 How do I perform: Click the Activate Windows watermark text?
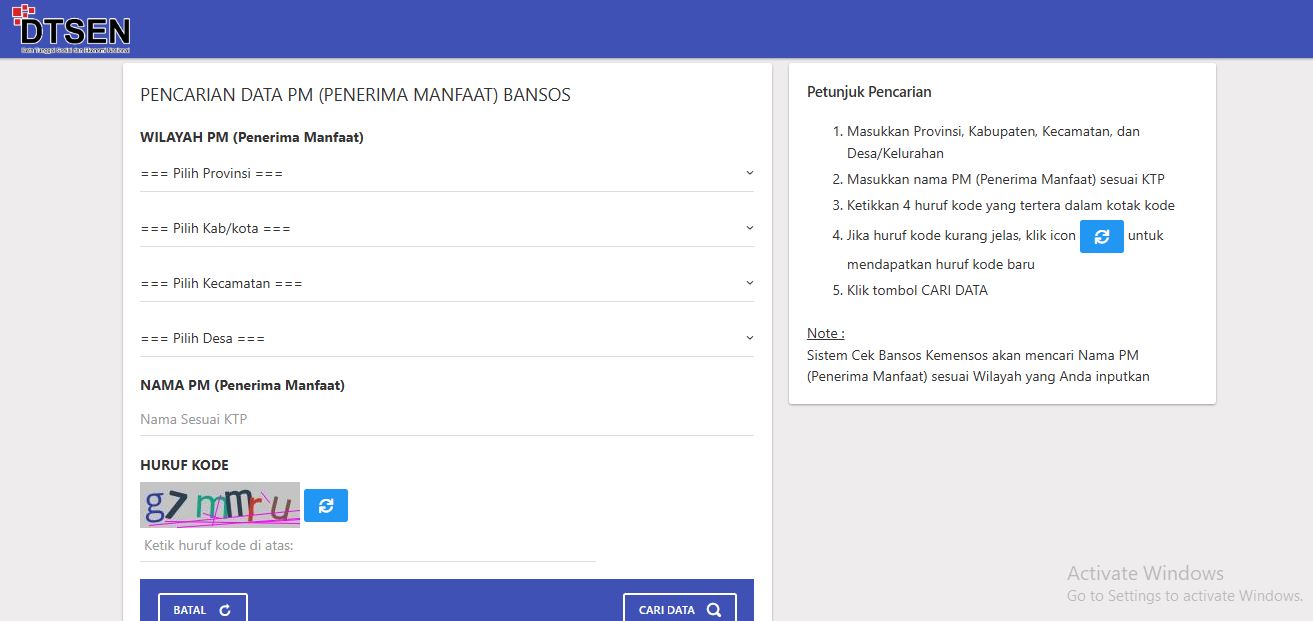click(1145, 574)
